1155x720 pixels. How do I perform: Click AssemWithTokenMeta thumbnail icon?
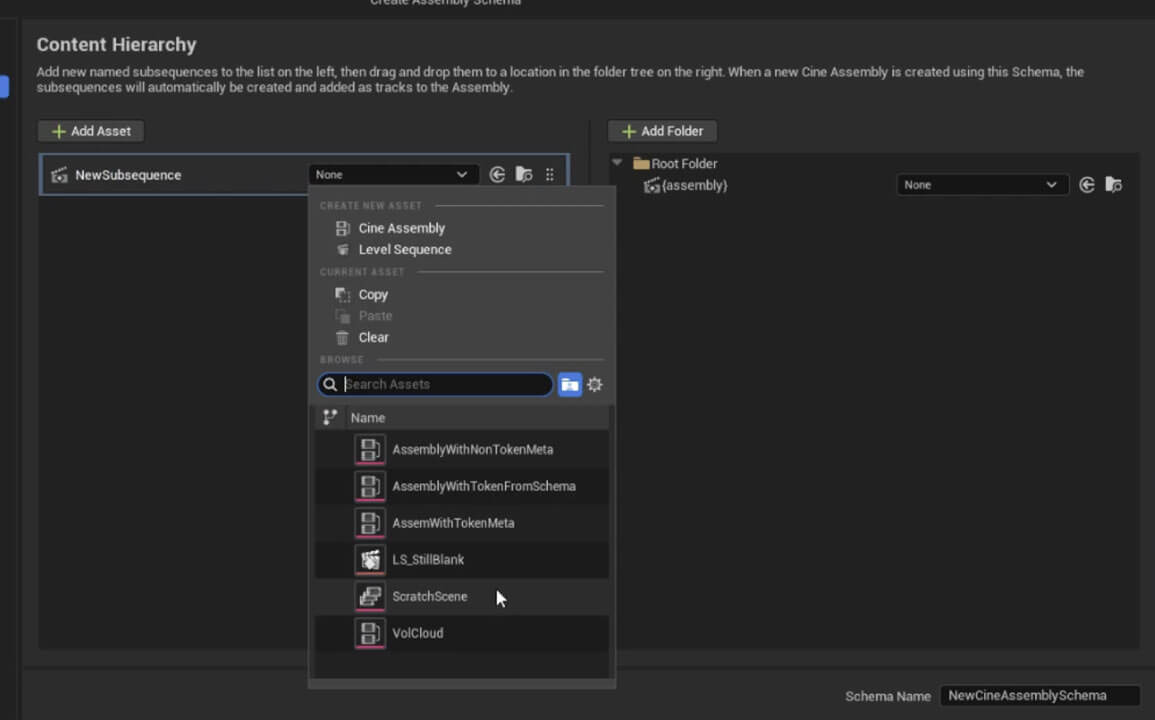click(370, 523)
